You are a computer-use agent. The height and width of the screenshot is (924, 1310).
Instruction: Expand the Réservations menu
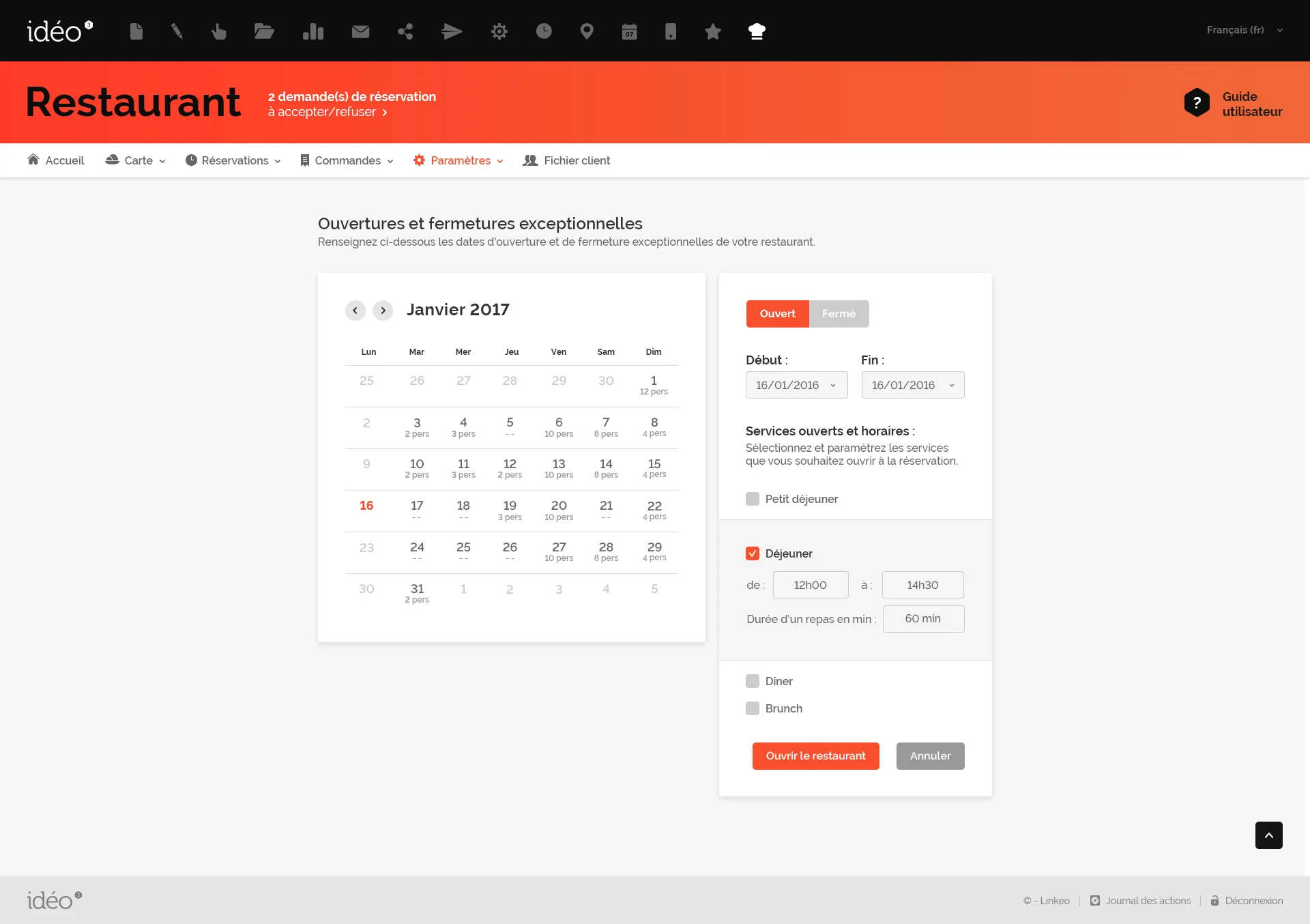(233, 160)
